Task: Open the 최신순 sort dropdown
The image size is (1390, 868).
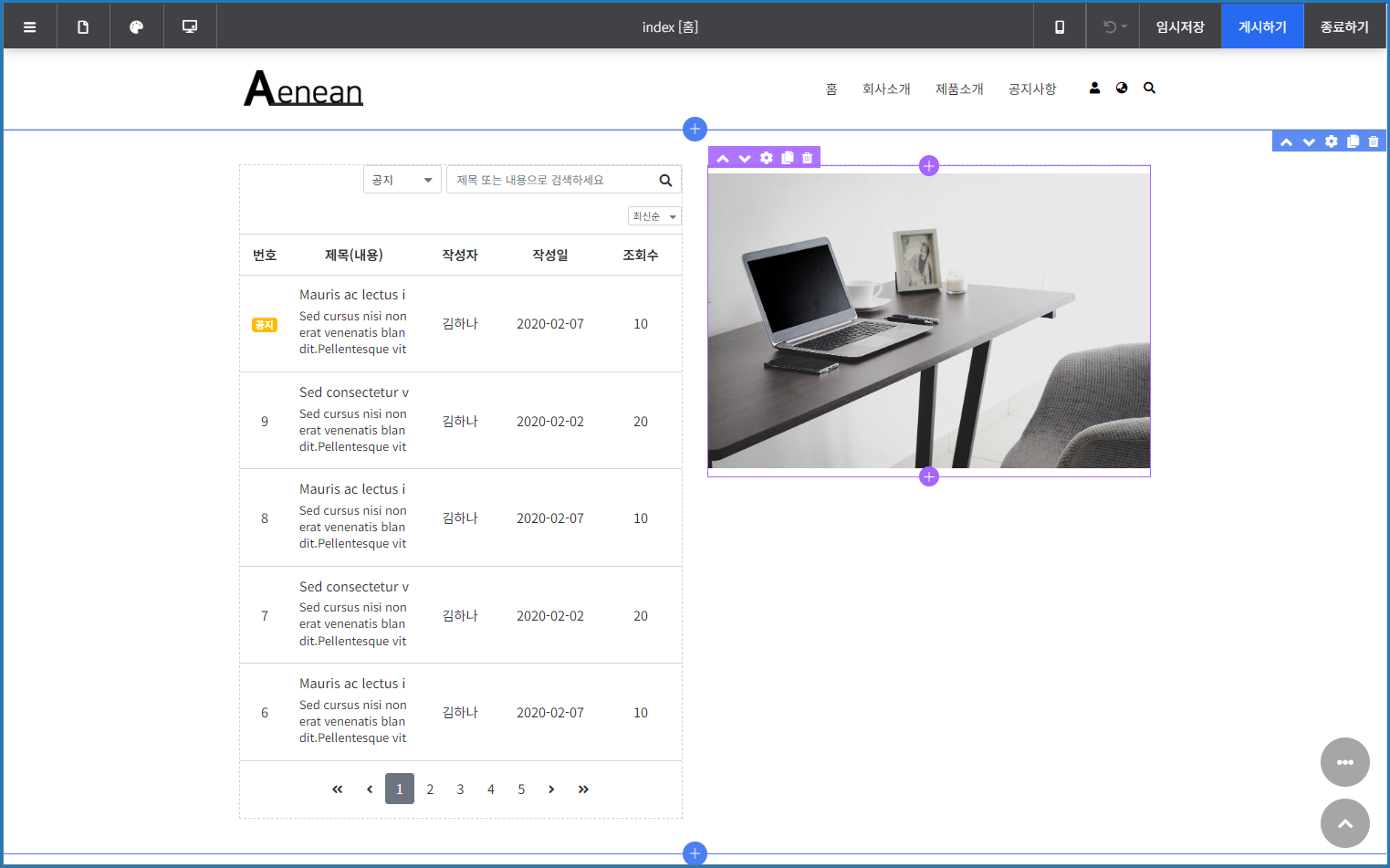Action: coord(654,216)
